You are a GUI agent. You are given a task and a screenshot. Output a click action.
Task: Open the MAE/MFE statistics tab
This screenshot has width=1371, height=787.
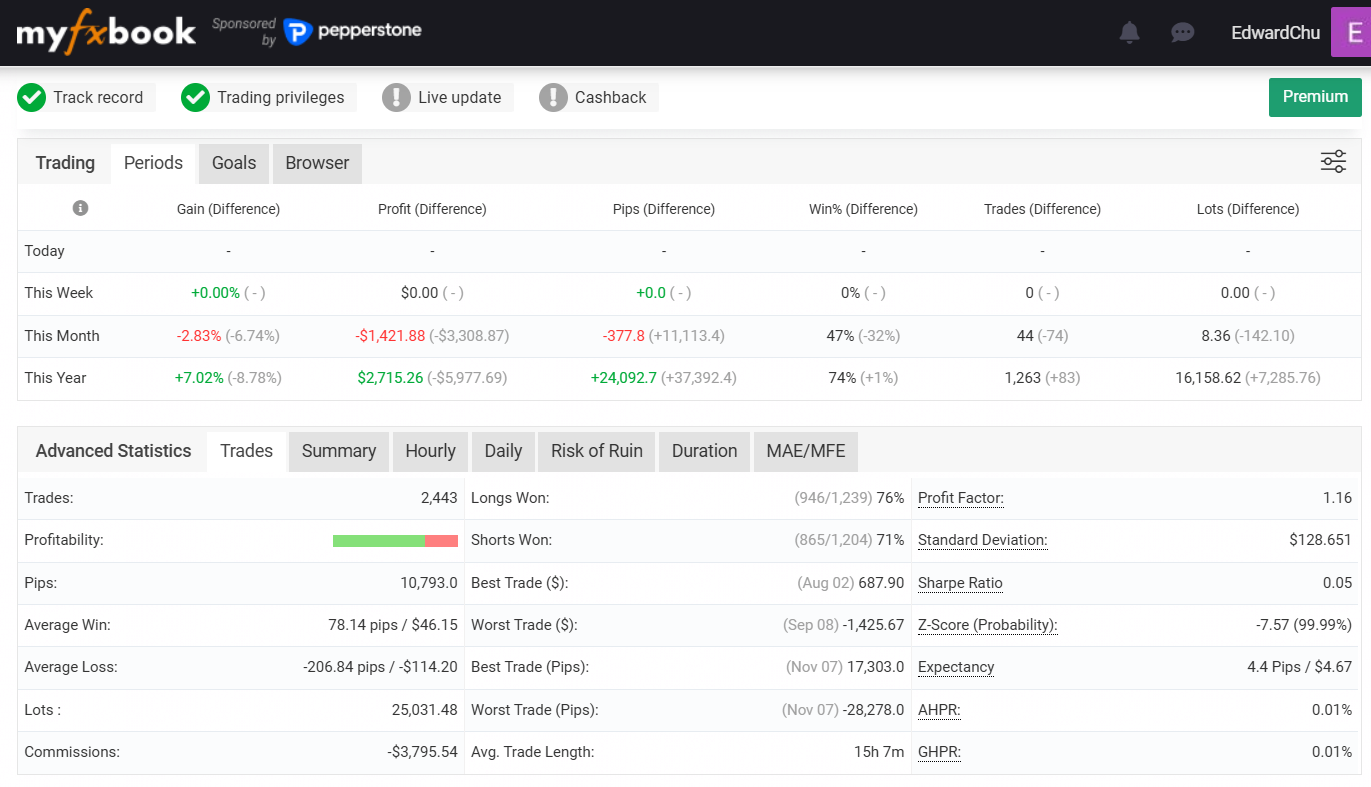tap(805, 451)
